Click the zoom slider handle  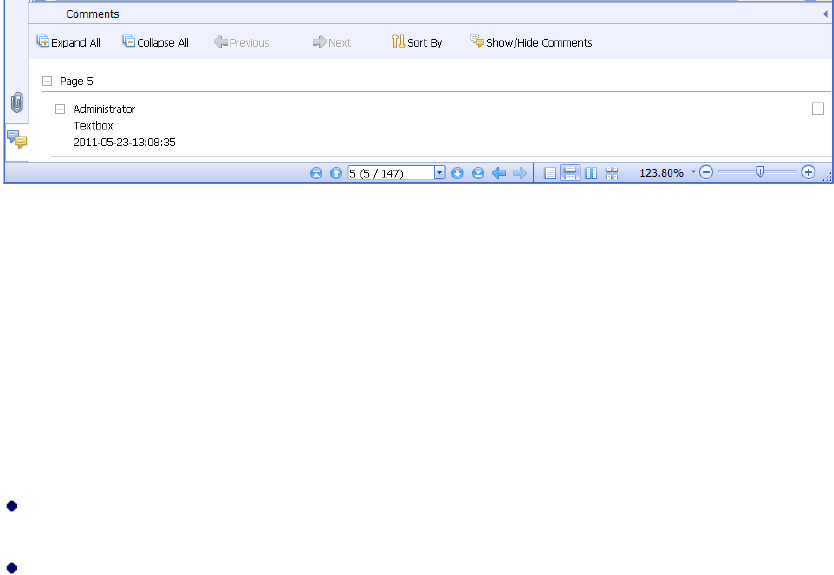point(760,172)
